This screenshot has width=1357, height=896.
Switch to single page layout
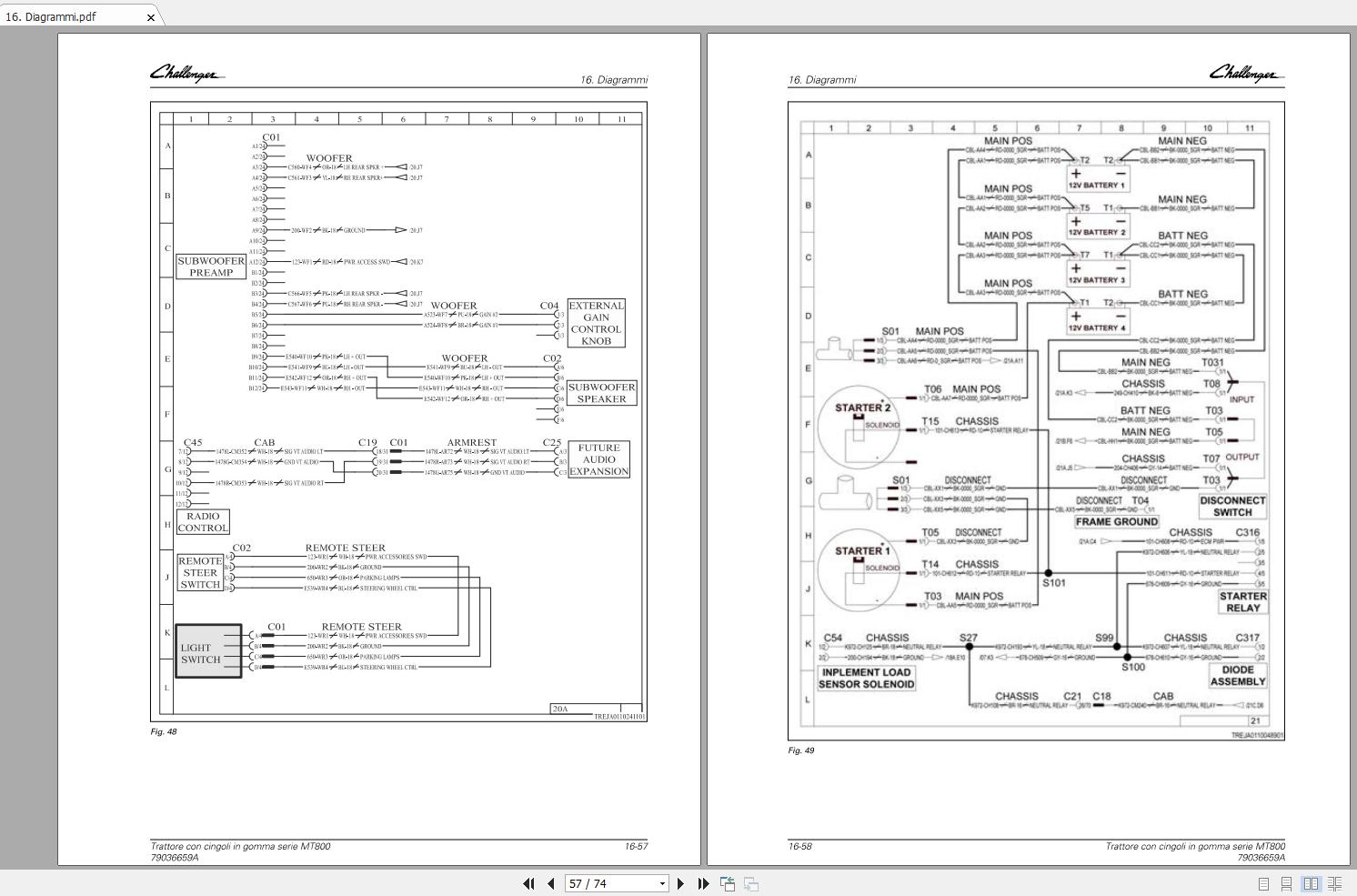[1263, 883]
